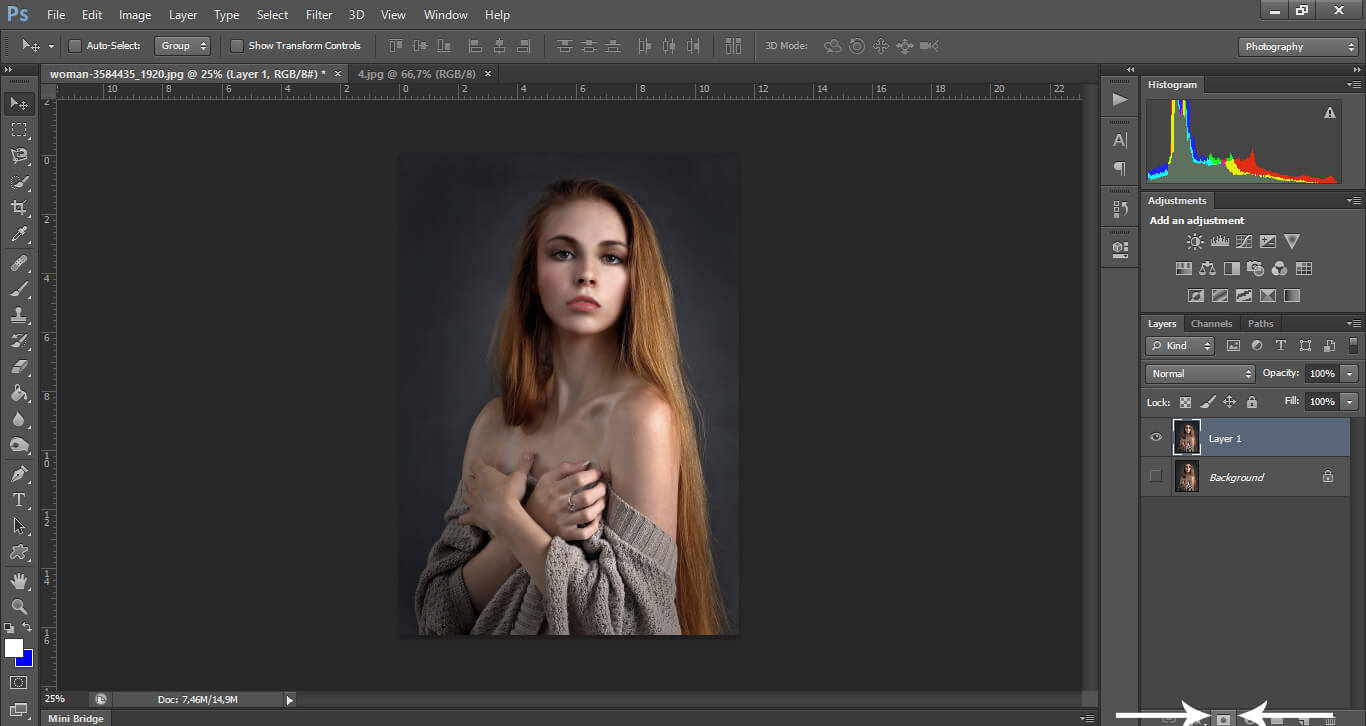Open the Opacity slider arrow

point(1350,373)
